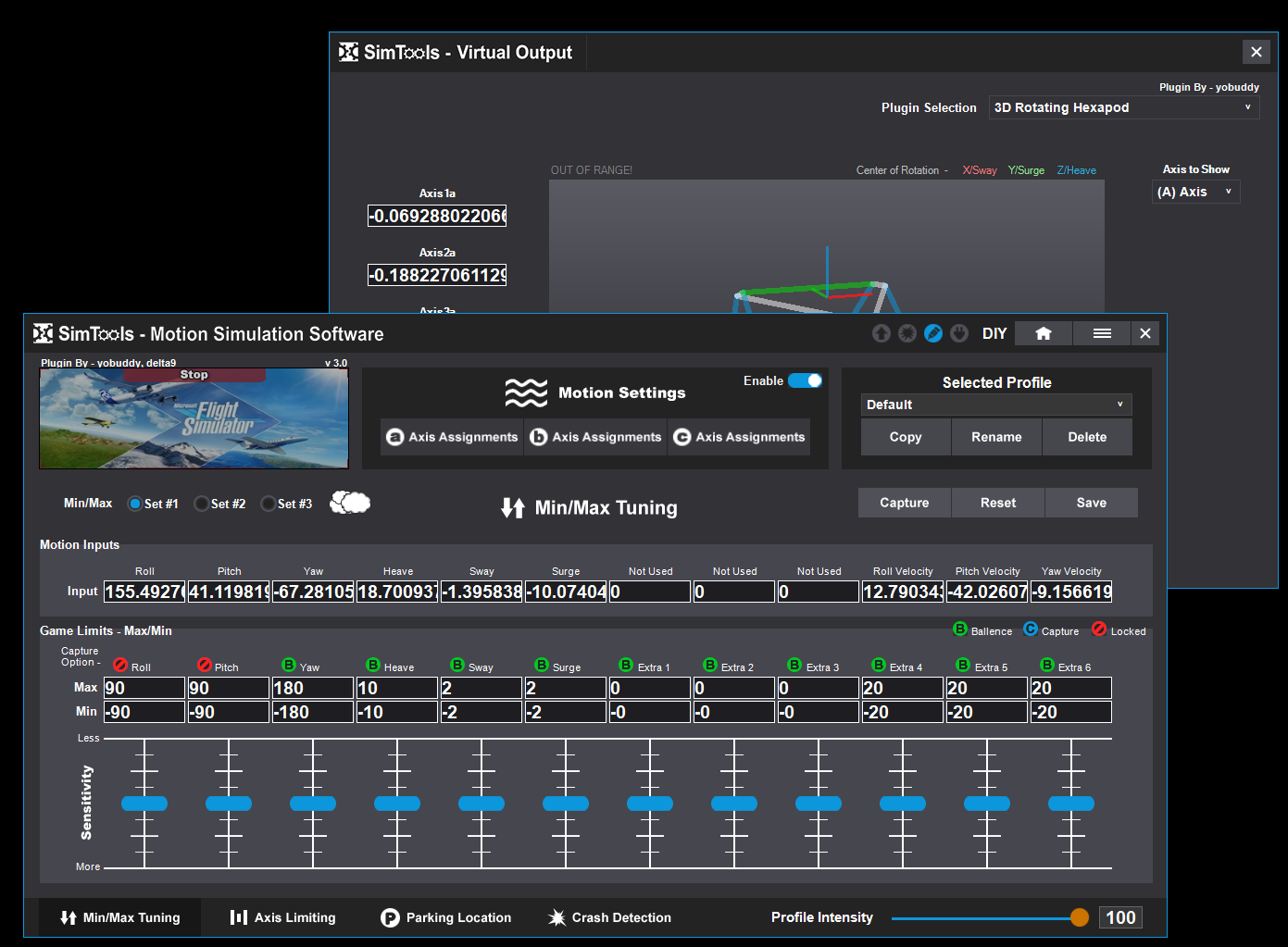This screenshot has height=947, width=1288.
Task: Open Plugin Selection dropdown in Virtual Output
Action: (1124, 107)
